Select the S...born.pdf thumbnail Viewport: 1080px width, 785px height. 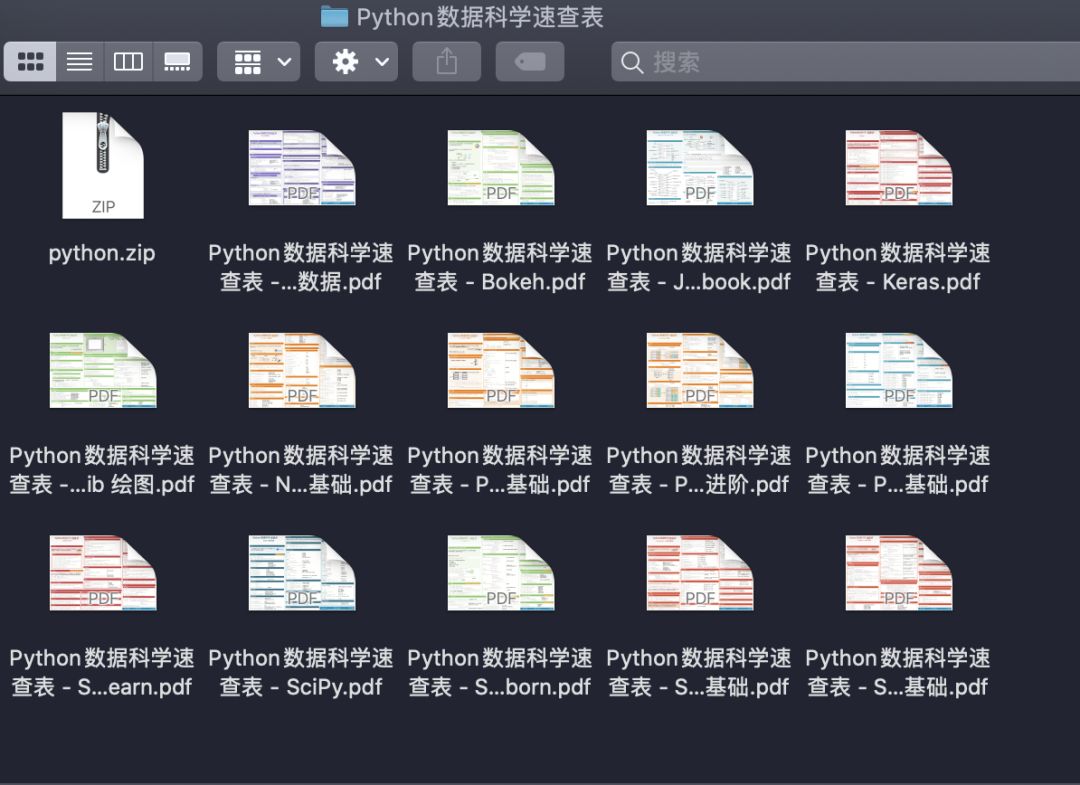point(501,572)
